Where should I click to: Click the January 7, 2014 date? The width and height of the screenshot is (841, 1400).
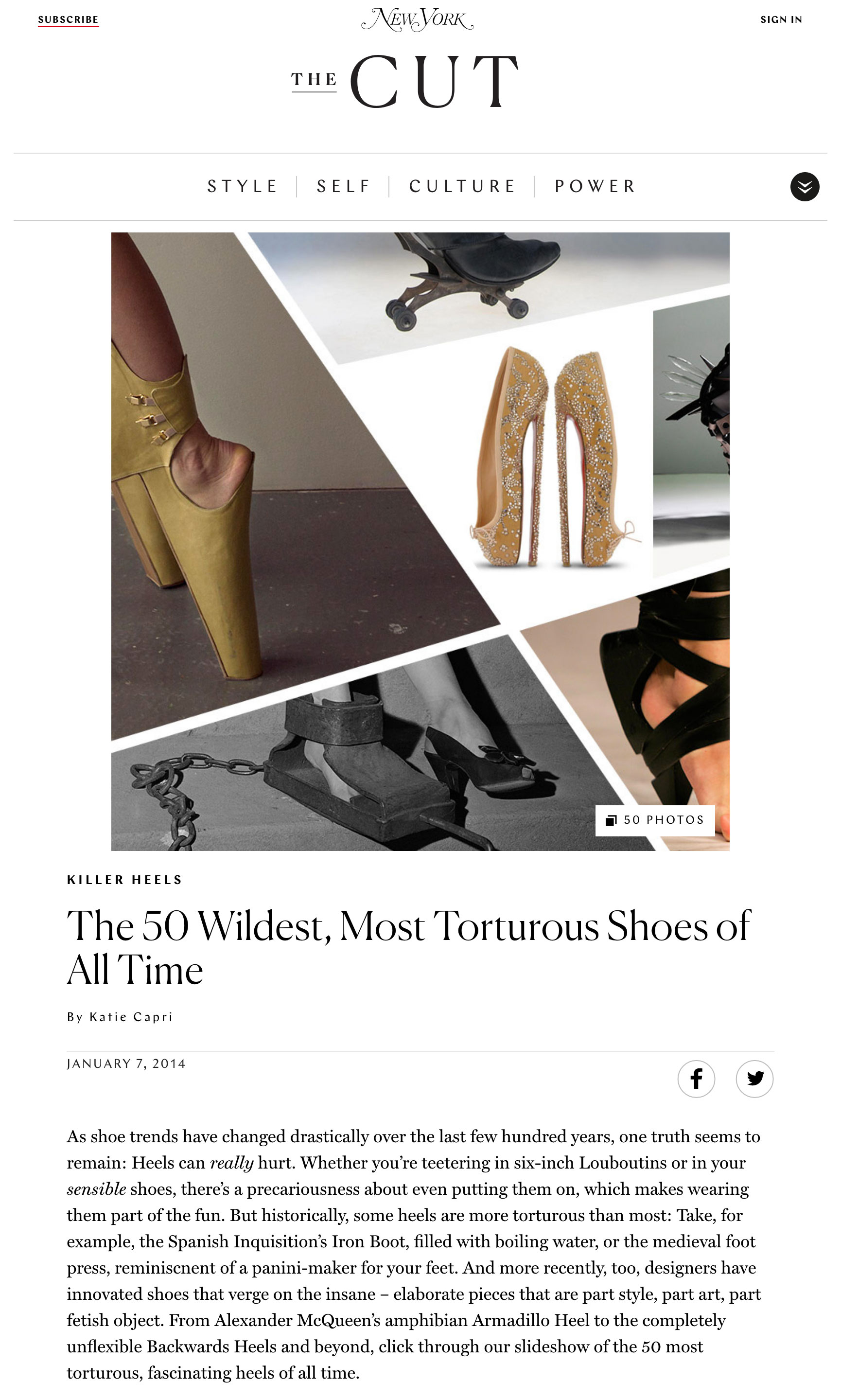coord(126,1064)
